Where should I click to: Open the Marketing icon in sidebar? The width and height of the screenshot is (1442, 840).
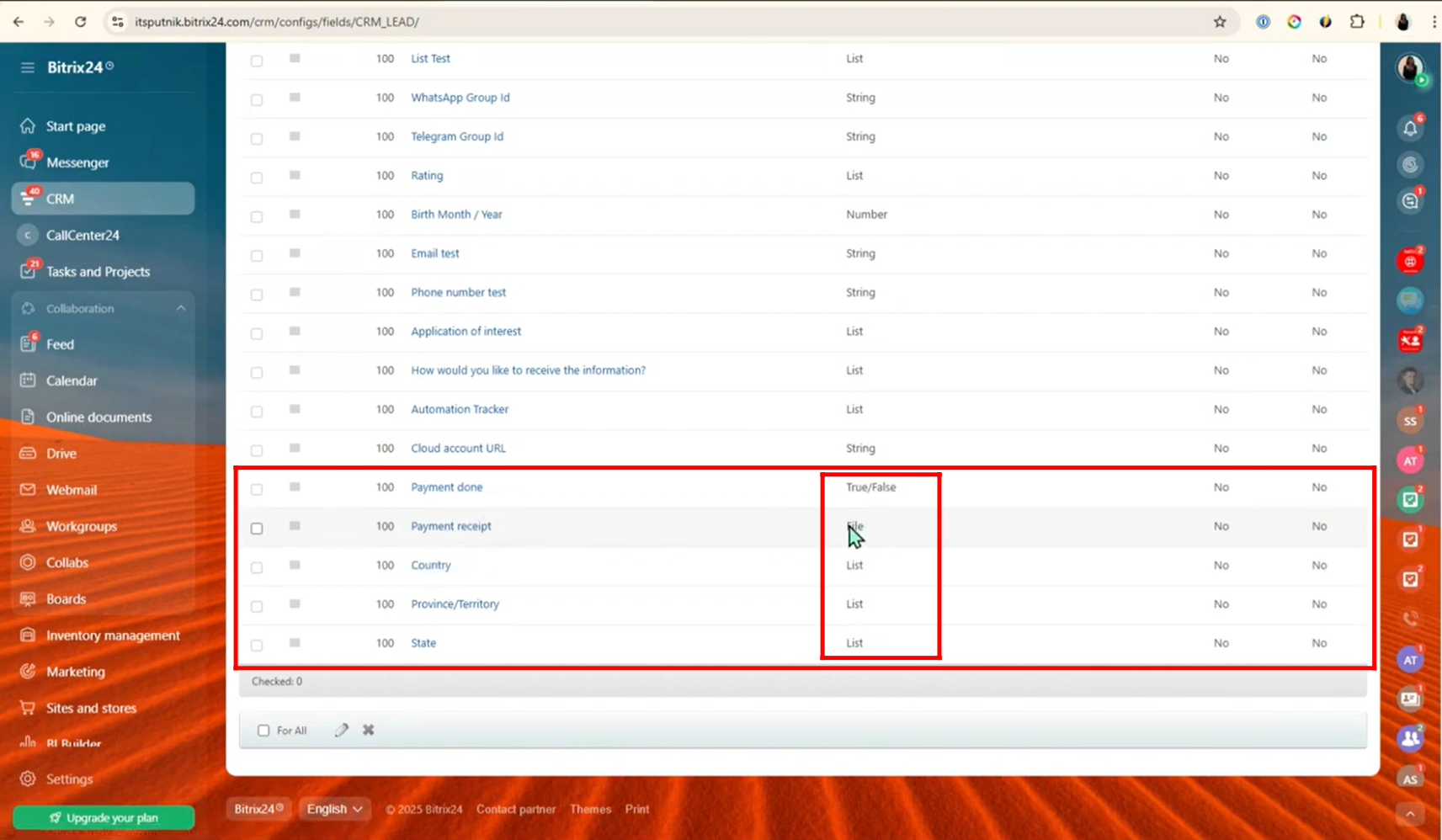[28, 671]
